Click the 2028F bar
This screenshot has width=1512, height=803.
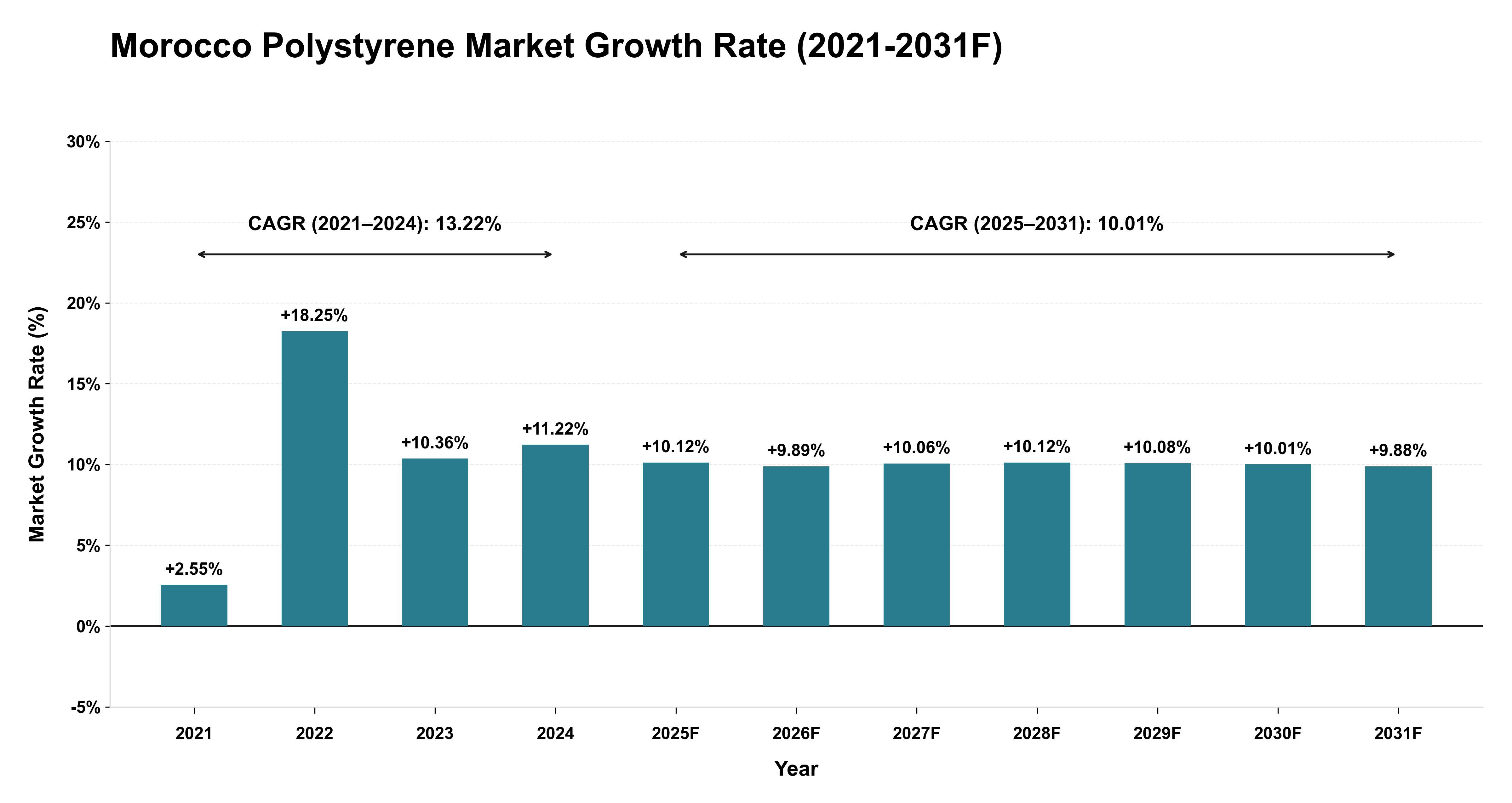coord(1037,544)
